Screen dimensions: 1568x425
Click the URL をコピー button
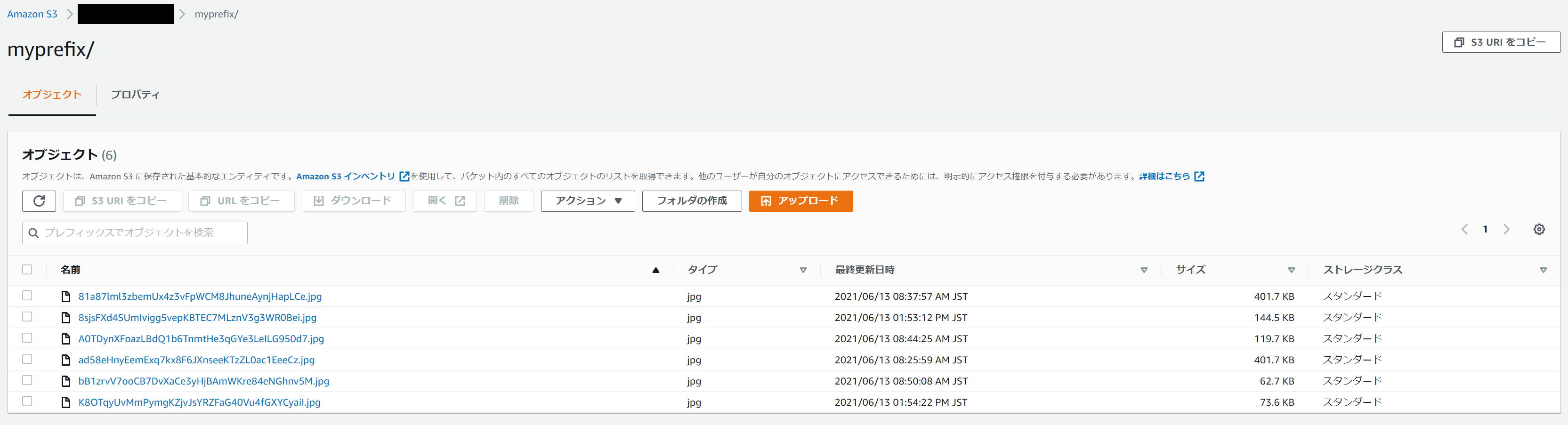(x=241, y=200)
